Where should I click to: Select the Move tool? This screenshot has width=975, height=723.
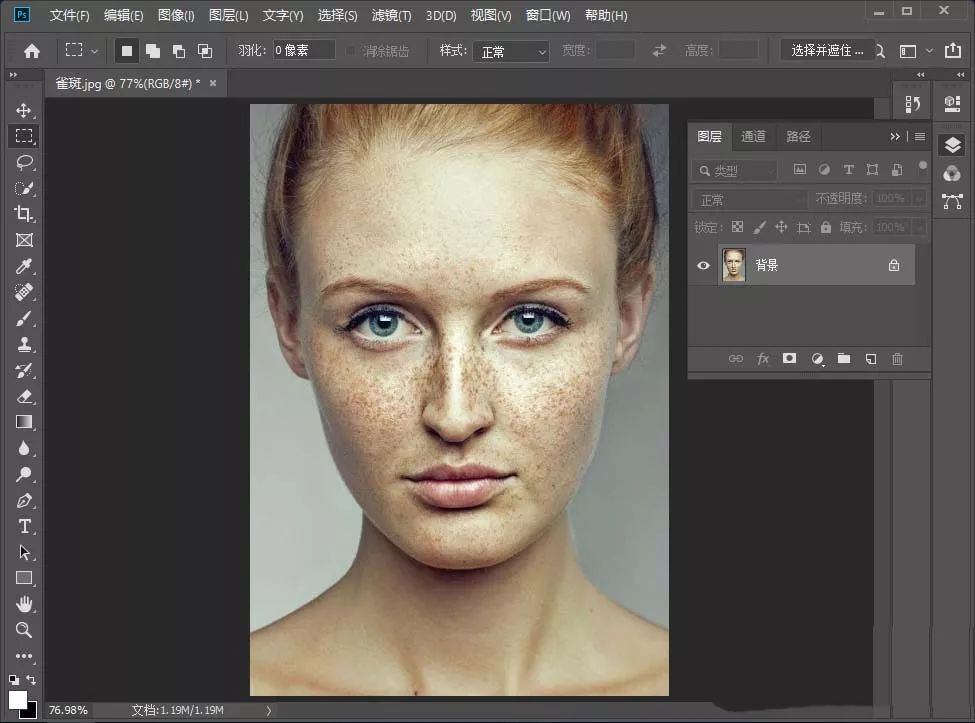[x=24, y=110]
